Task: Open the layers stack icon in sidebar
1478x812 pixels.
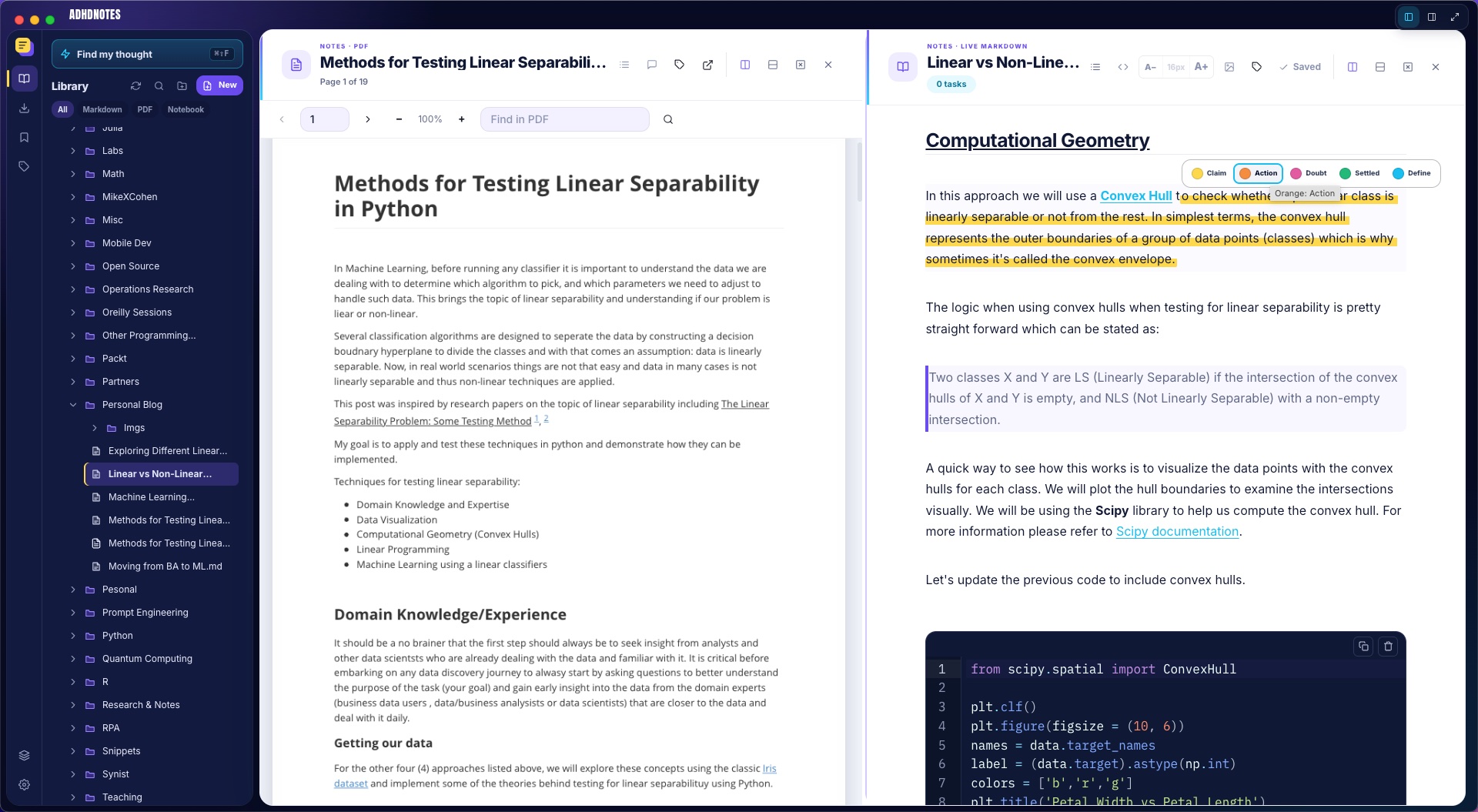Action: [x=24, y=755]
